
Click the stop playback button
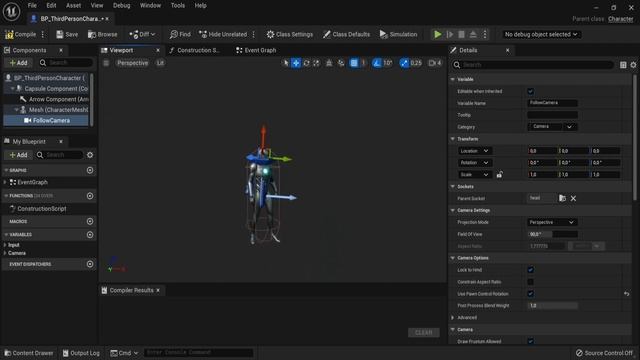click(x=461, y=35)
